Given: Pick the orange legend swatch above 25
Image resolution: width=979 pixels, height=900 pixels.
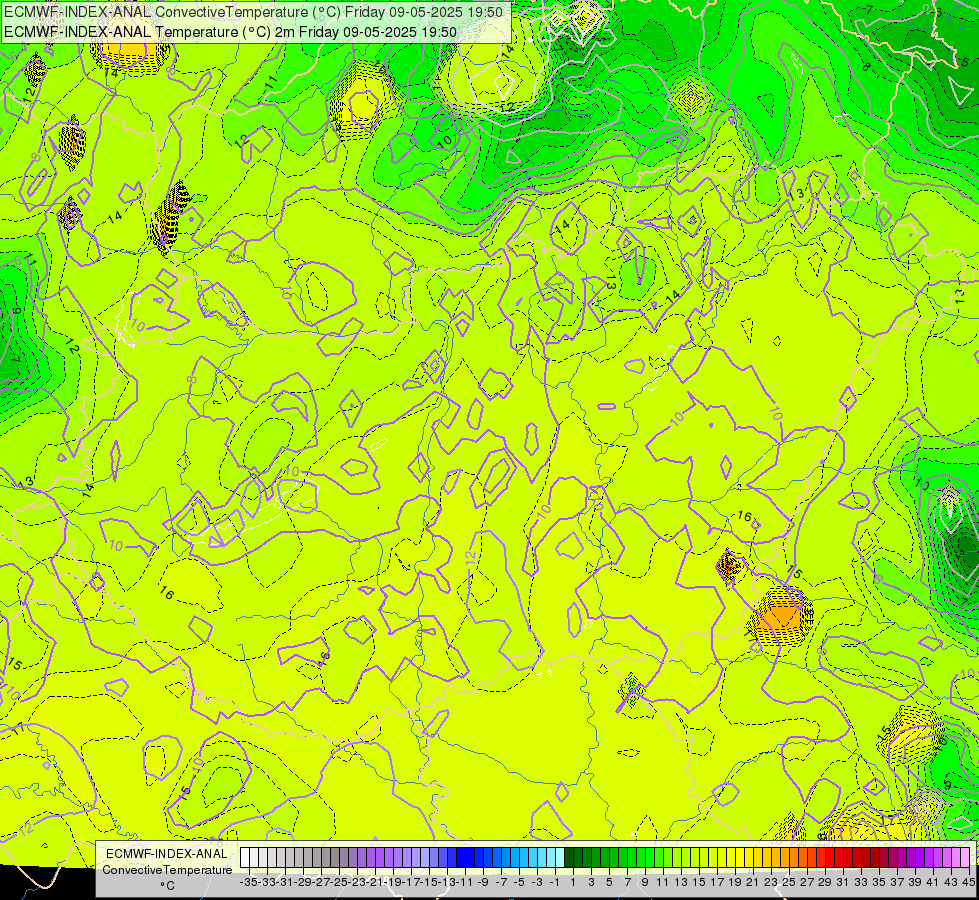Looking at the screenshot, I should 785,857.
